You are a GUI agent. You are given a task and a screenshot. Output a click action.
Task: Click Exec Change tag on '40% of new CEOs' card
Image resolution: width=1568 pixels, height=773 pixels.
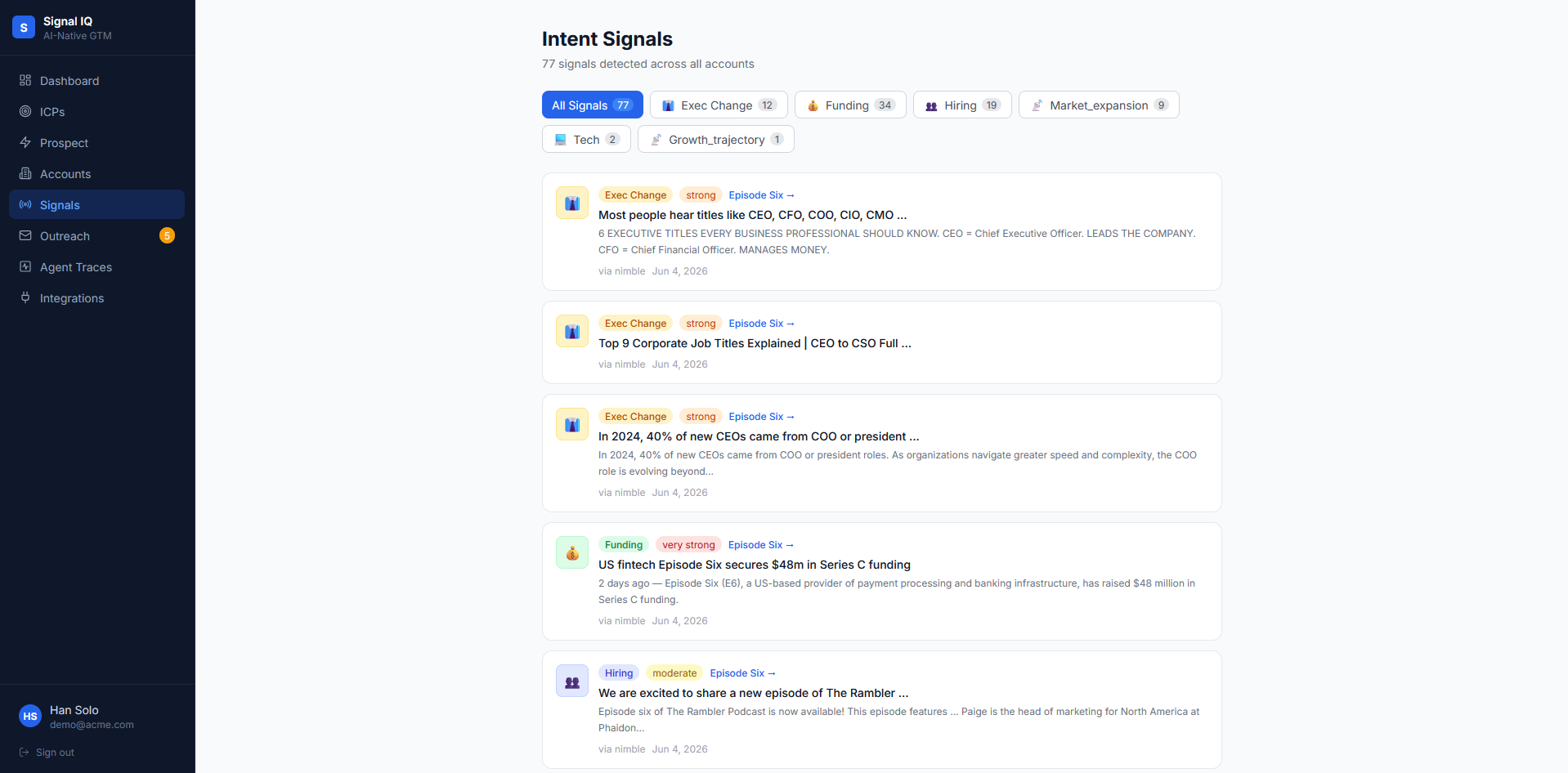click(635, 417)
